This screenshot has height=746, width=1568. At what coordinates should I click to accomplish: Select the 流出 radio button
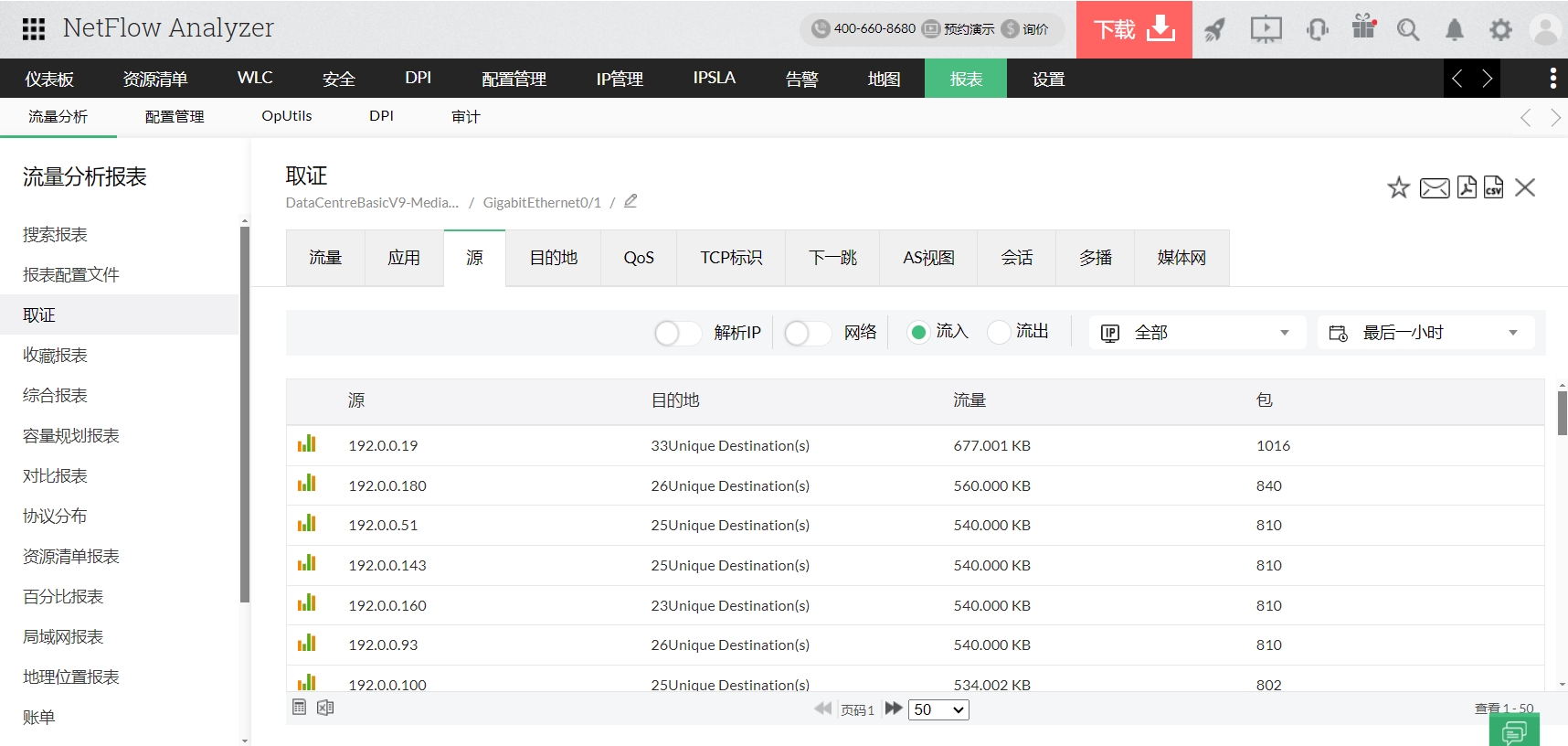[x=999, y=332]
